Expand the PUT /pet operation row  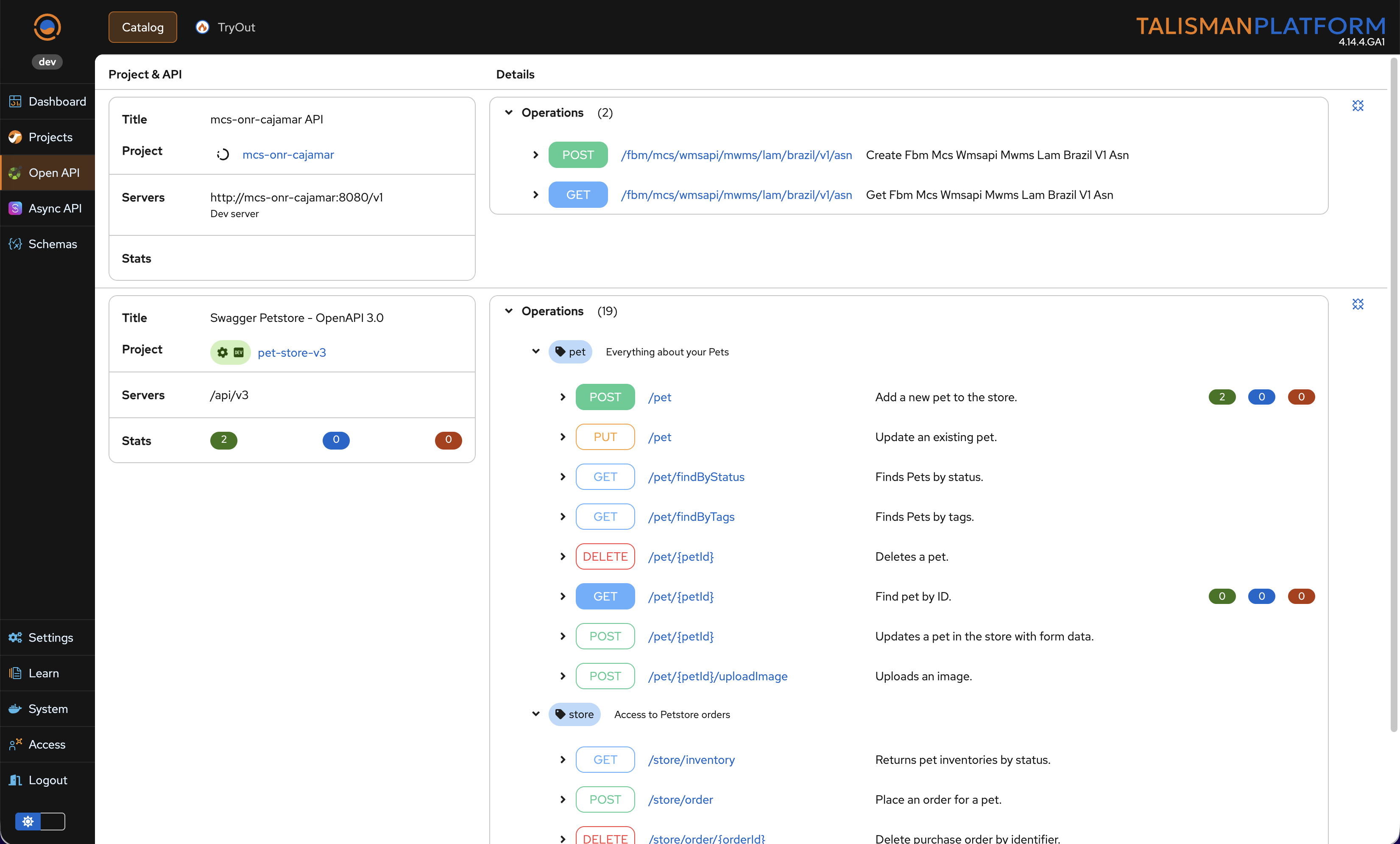pyautogui.click(x=563, y=437)
